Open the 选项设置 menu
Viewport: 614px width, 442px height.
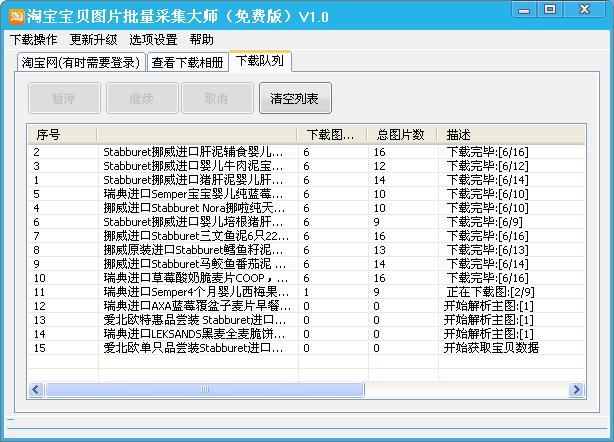point(153,40)
